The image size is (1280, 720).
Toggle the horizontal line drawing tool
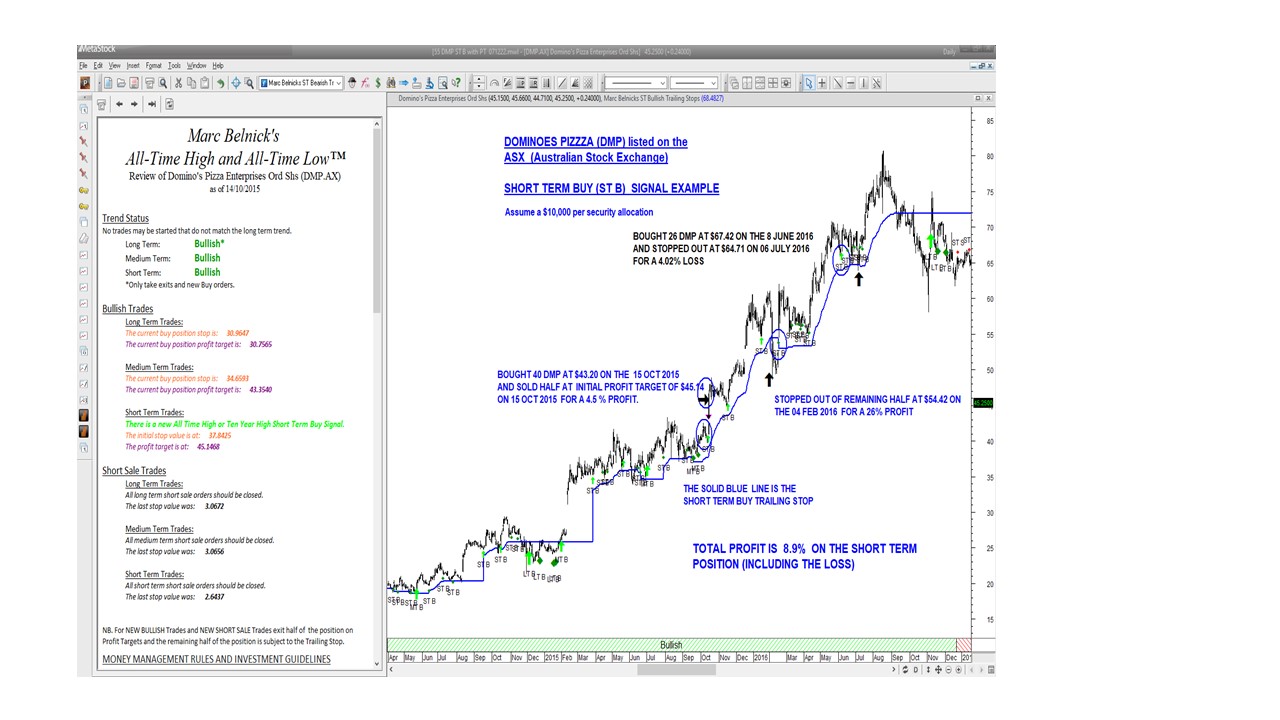pos(849,83)
